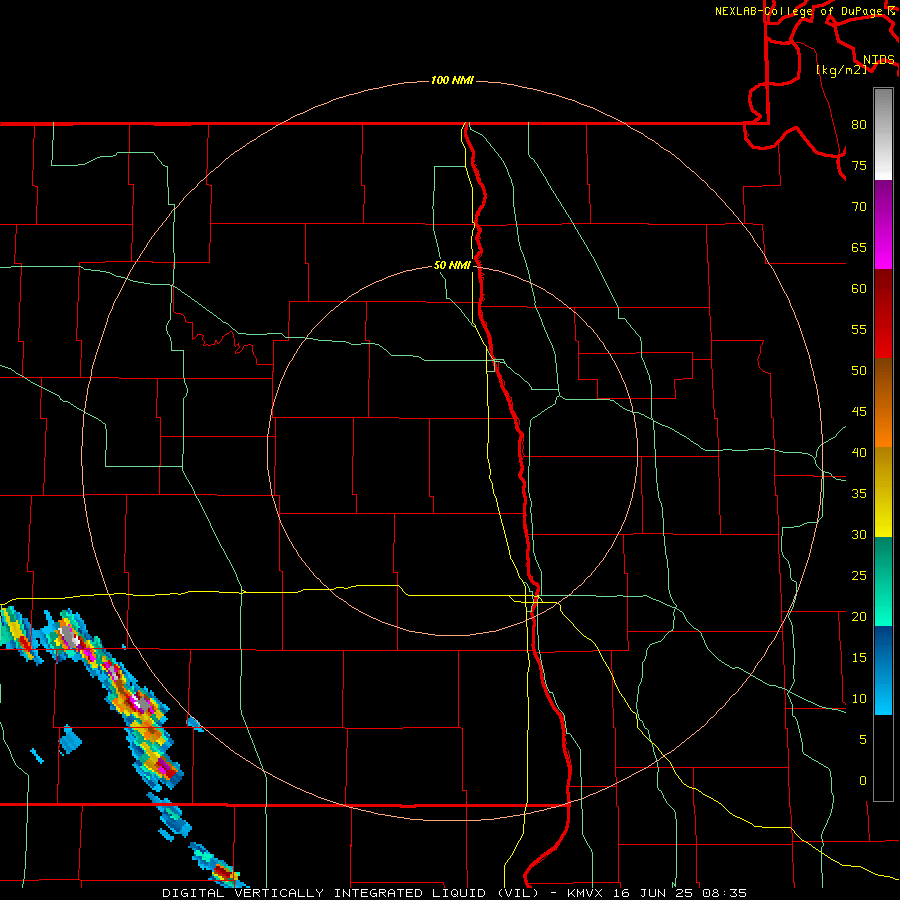Pick the blue segment of the color scale

tap(883, 670)
